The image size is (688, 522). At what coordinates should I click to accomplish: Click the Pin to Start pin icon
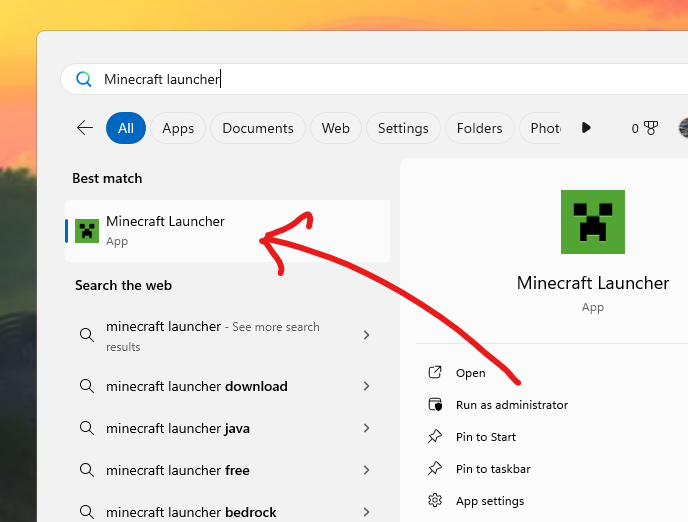point(435,436)
